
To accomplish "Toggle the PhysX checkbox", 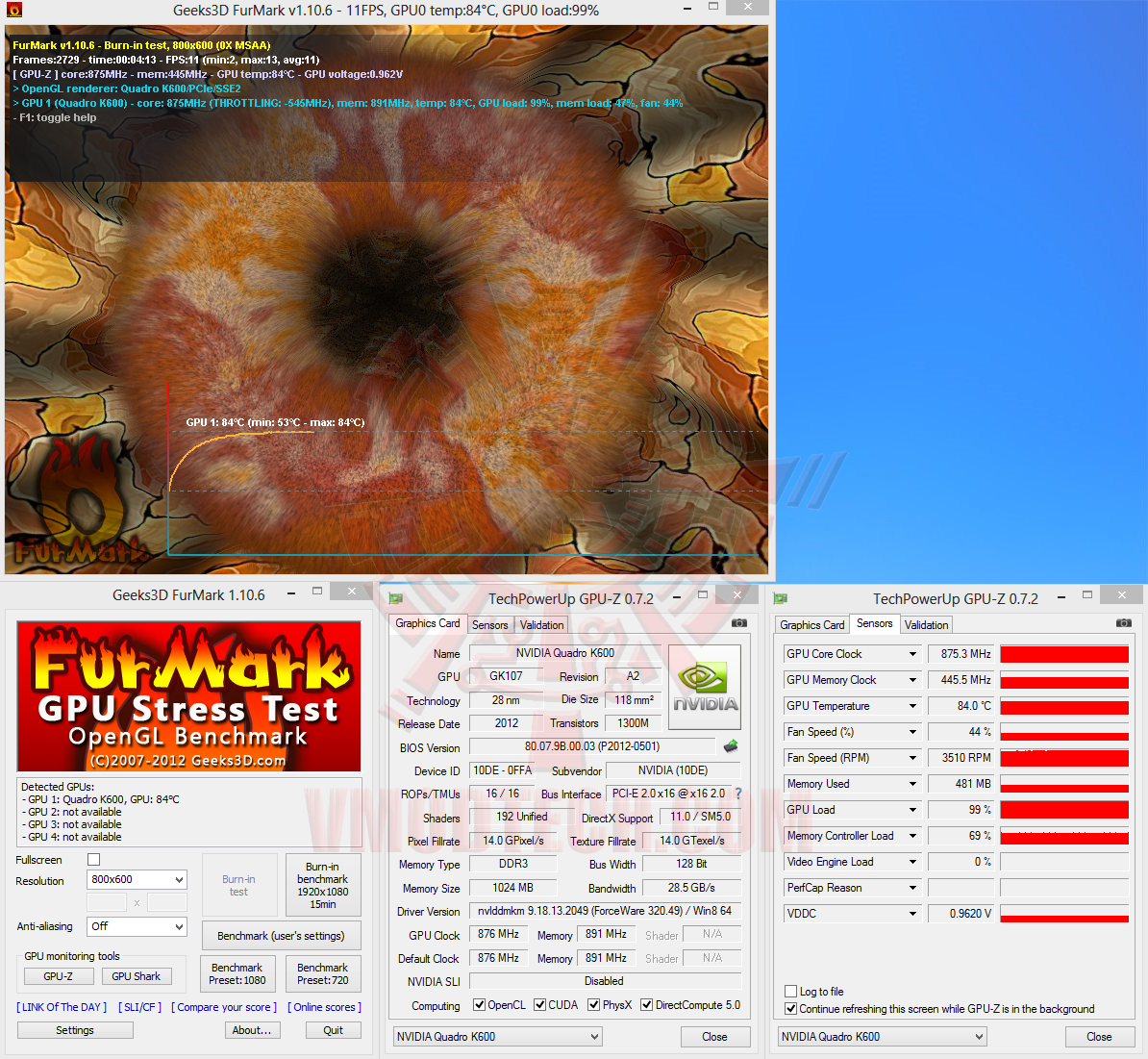I will pyautogui.click(x=594, y=1005).
